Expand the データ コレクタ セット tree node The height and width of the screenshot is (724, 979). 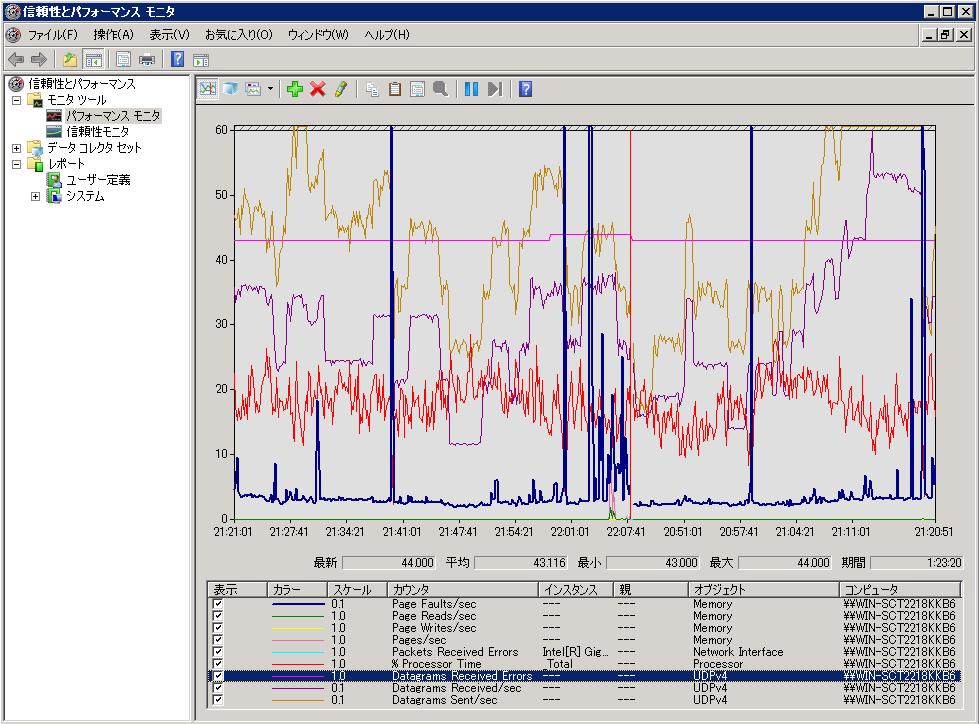[16, 148]
